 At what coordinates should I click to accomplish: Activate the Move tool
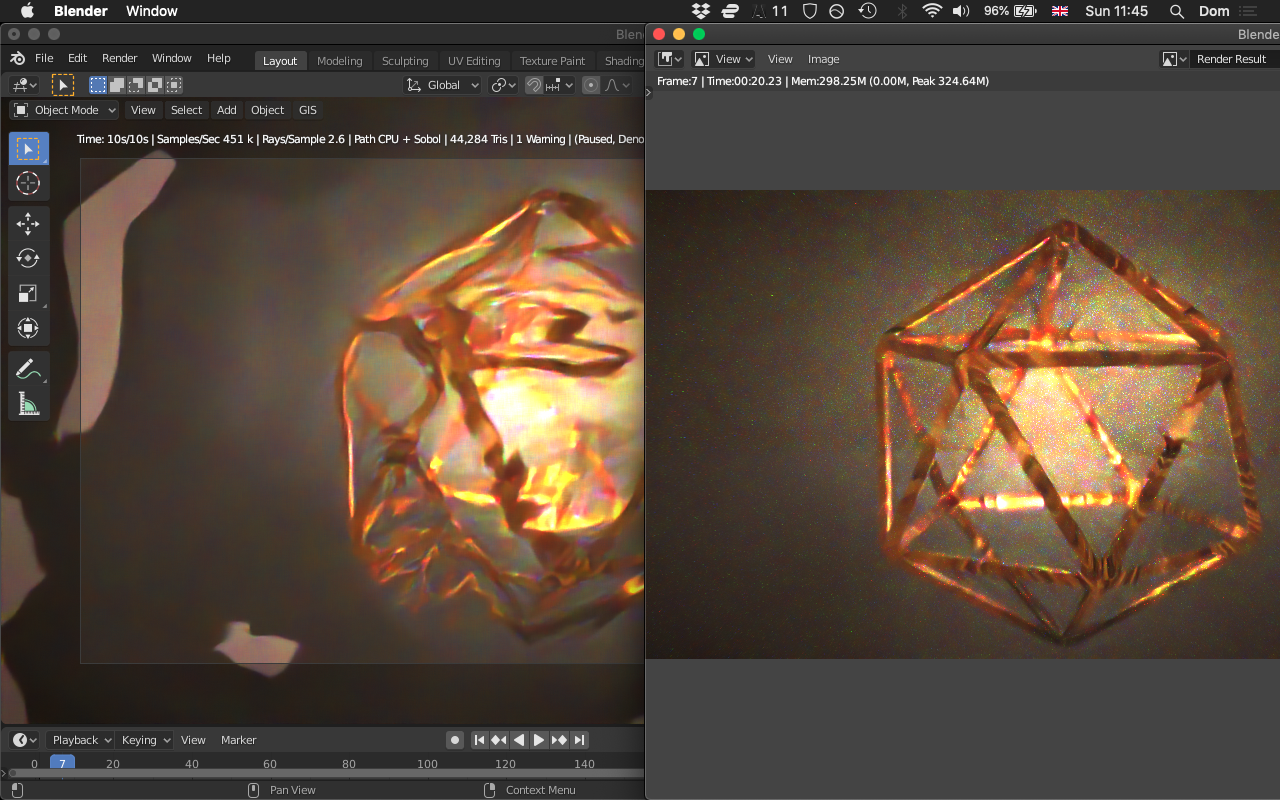pos(28,223)
